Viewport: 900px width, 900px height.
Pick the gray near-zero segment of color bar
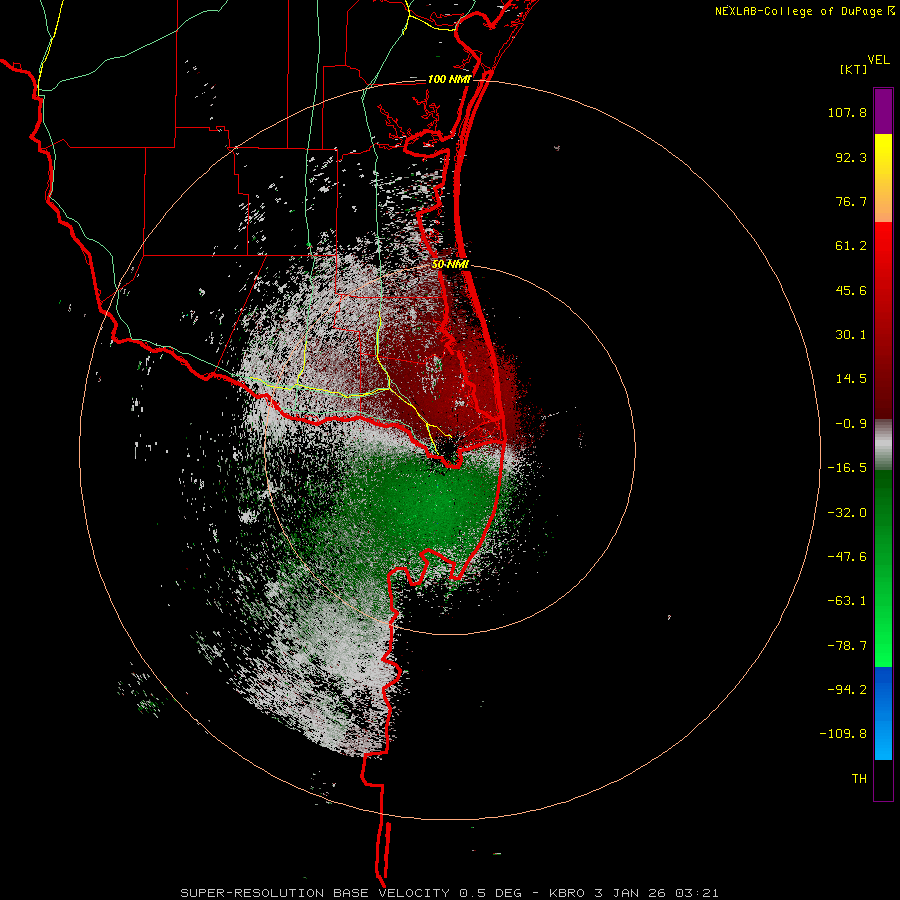883,445
